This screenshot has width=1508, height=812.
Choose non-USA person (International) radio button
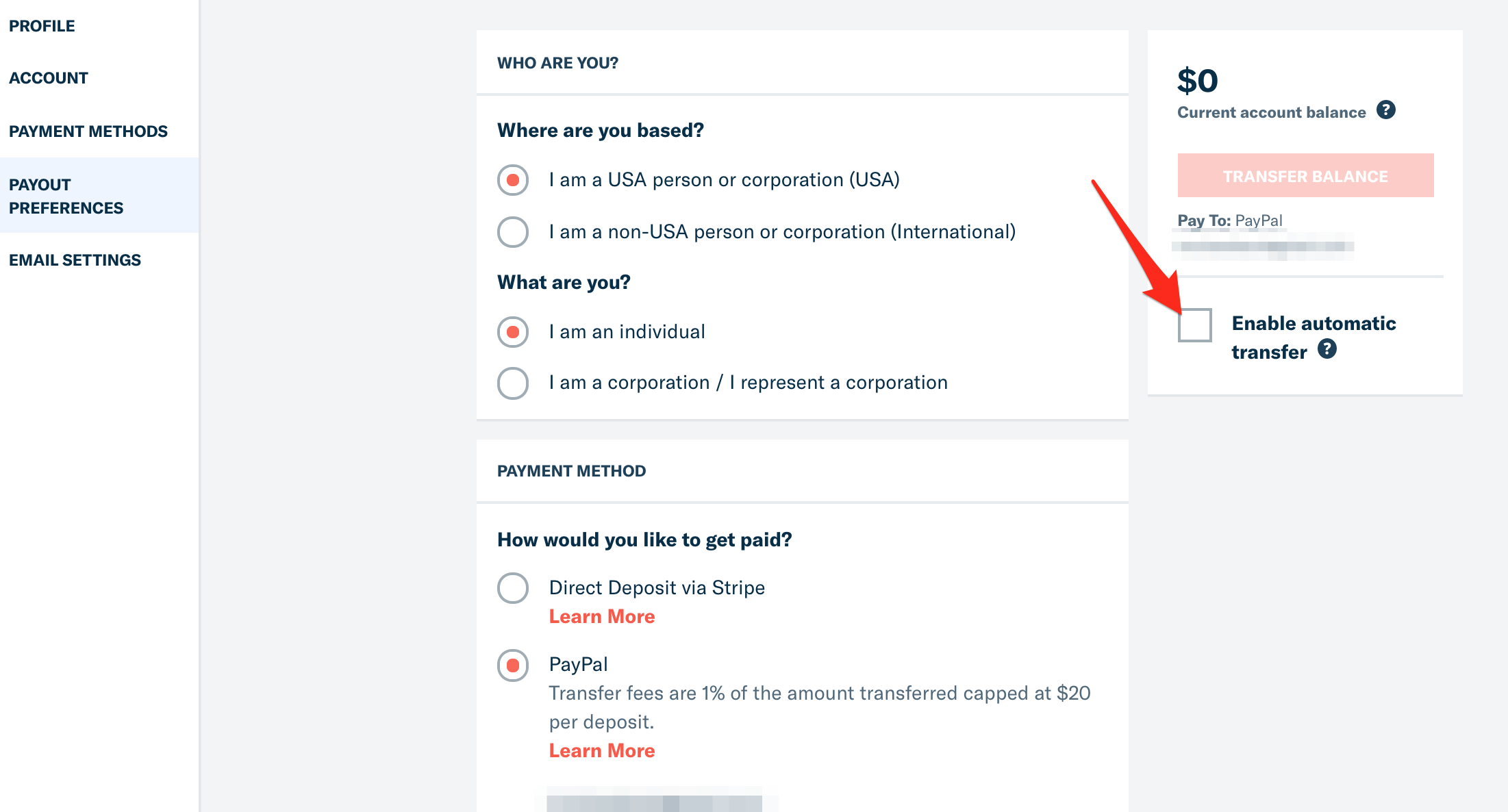(513, 232)
